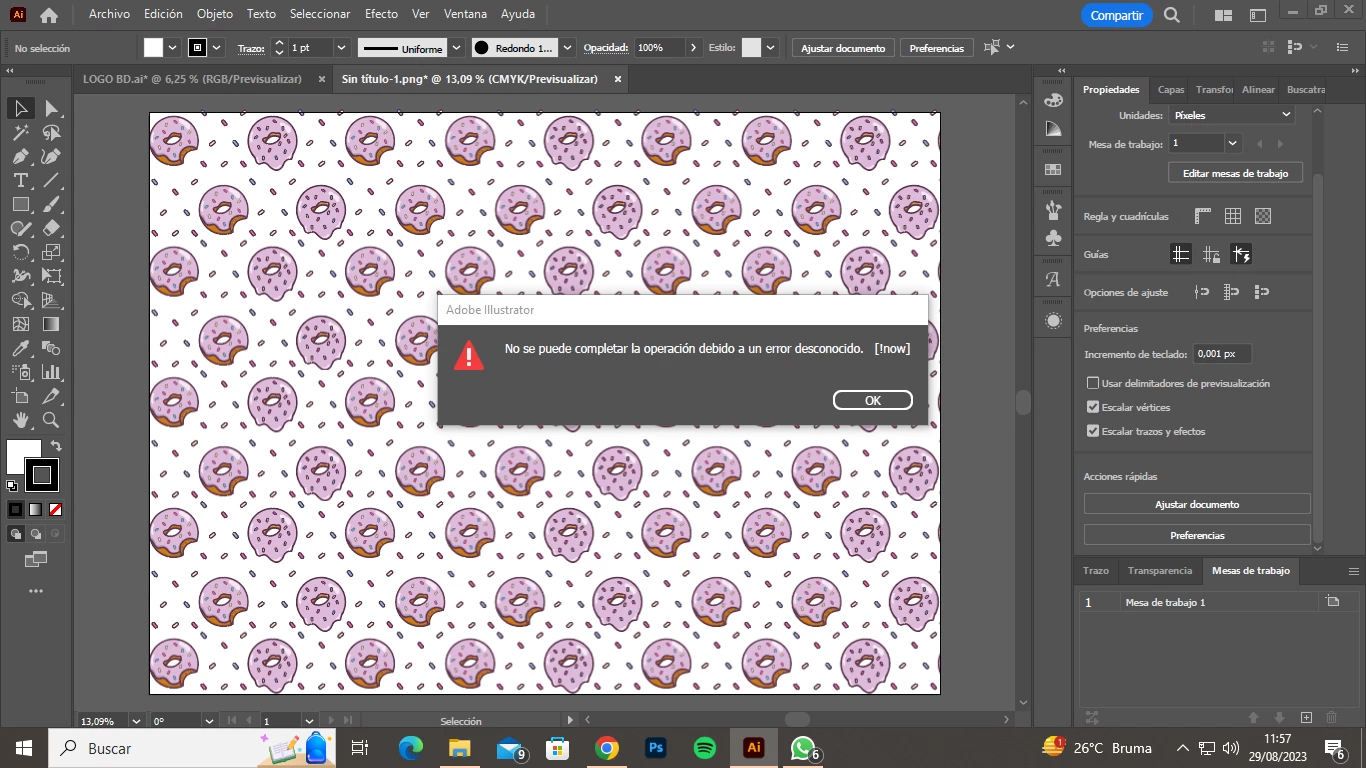The height and width of the screenshot is (768, 1366).
Task: Select the Rotate tool
Action: coord(21,252)
